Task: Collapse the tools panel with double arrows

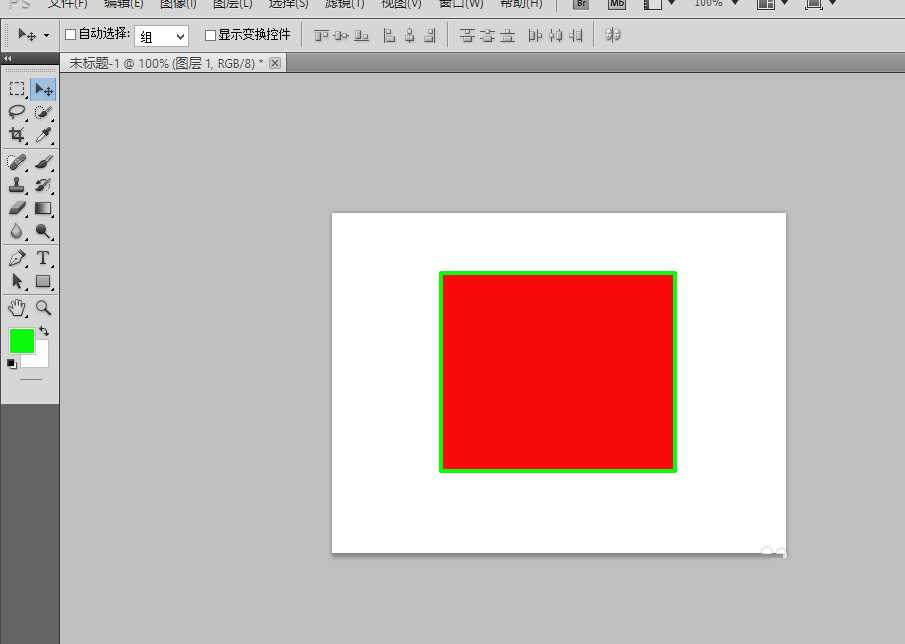Action: coord(8,59)
